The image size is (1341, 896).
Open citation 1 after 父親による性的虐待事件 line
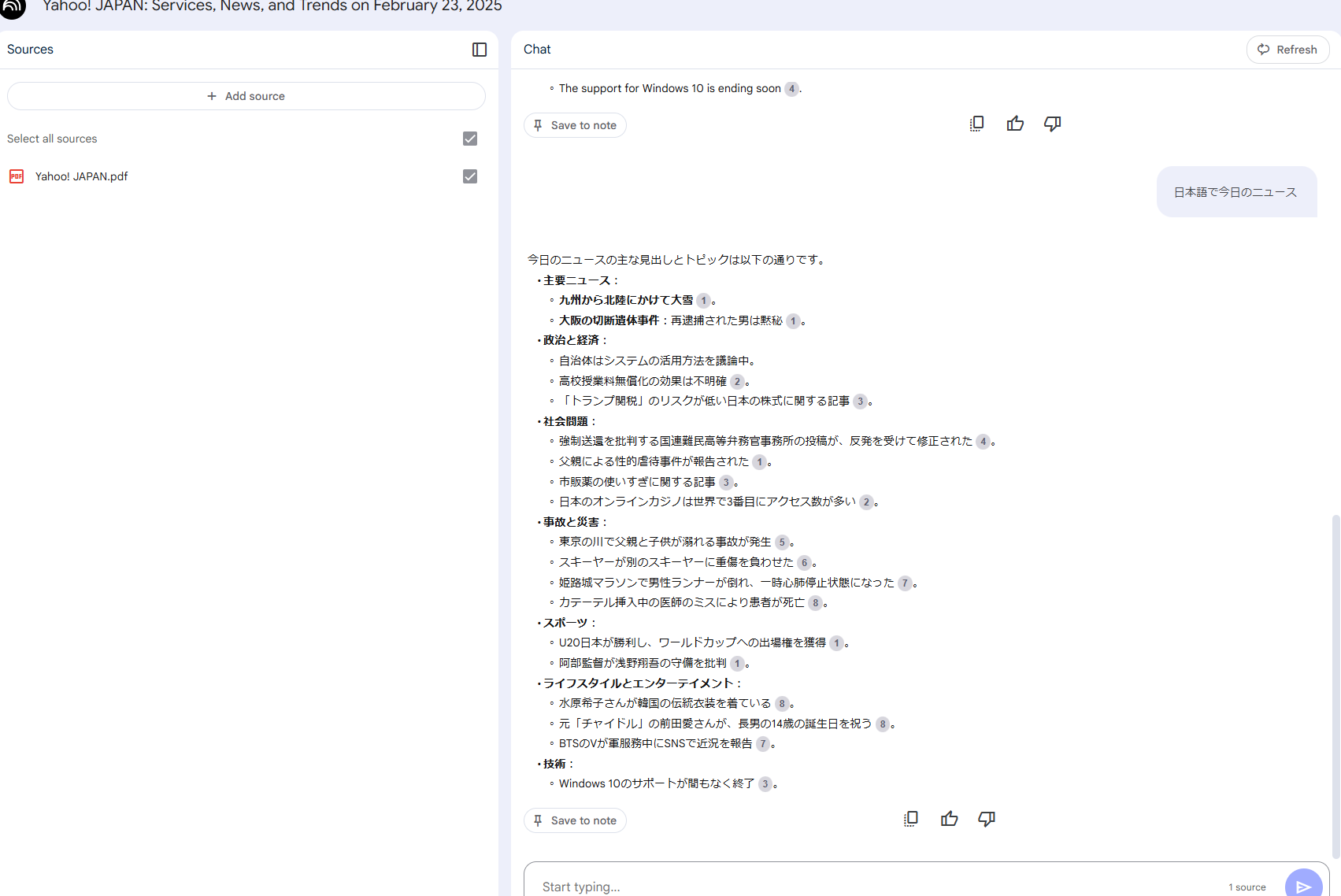[x=759, y=462]
